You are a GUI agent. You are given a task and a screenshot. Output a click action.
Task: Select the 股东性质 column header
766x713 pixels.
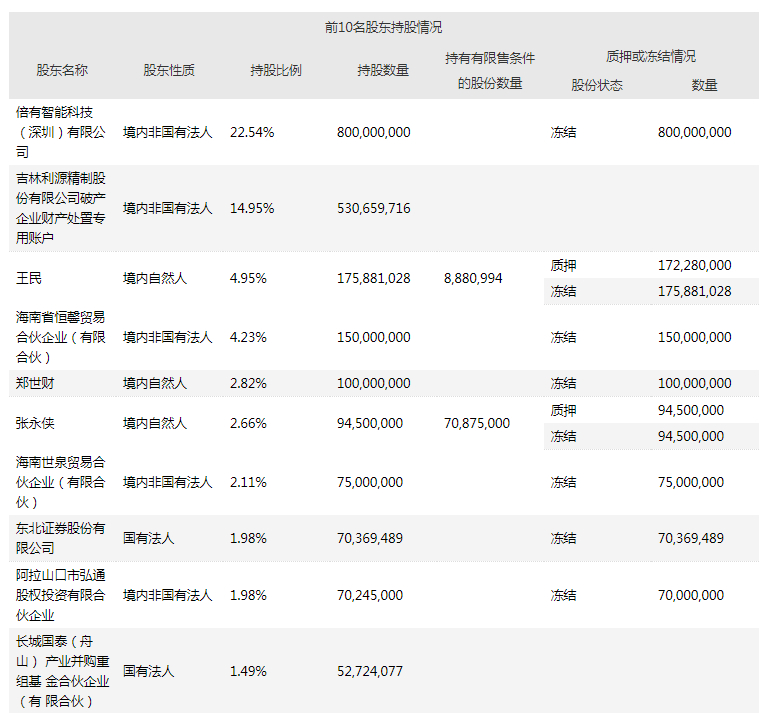coord(169,70)
